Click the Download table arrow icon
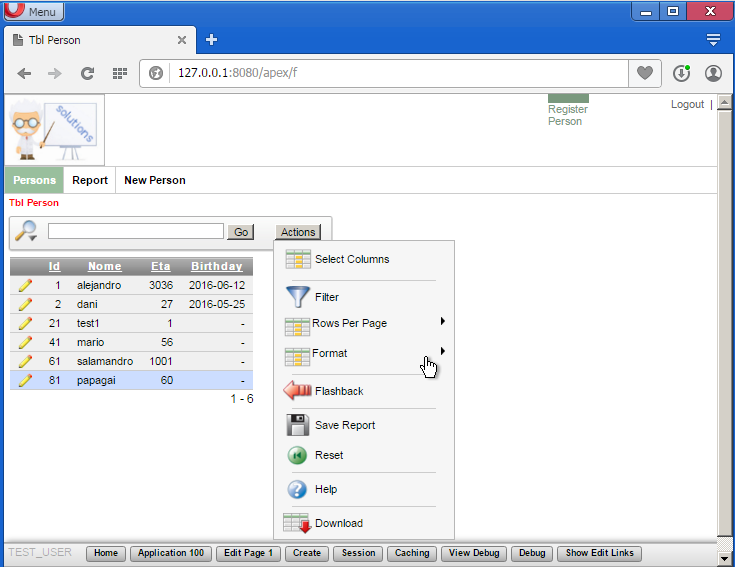 297,523
